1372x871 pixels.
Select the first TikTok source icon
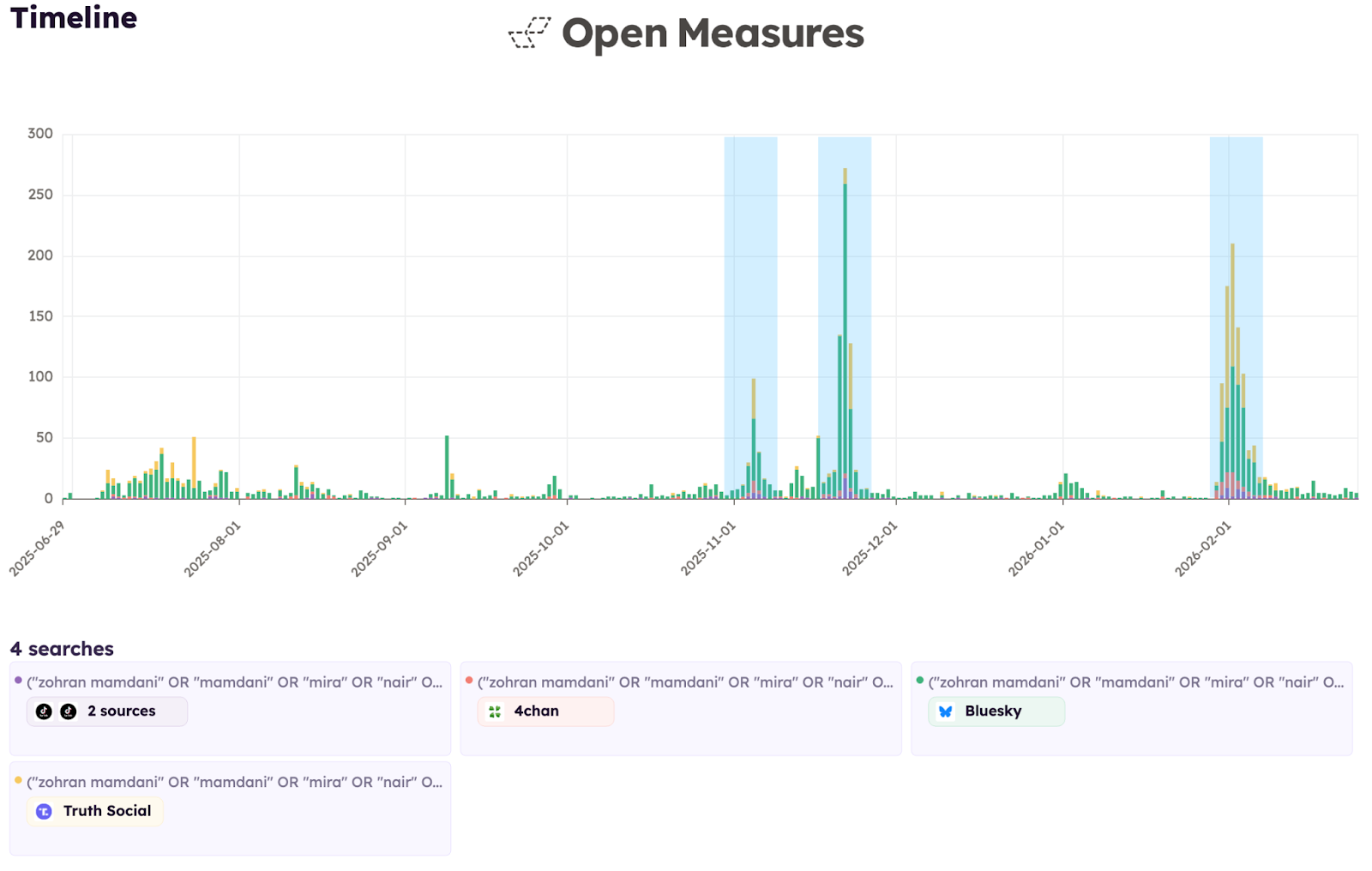tap(42, 711)
